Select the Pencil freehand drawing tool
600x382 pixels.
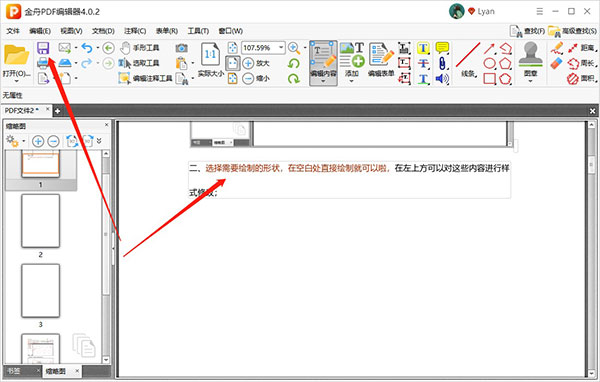(557, 48)
